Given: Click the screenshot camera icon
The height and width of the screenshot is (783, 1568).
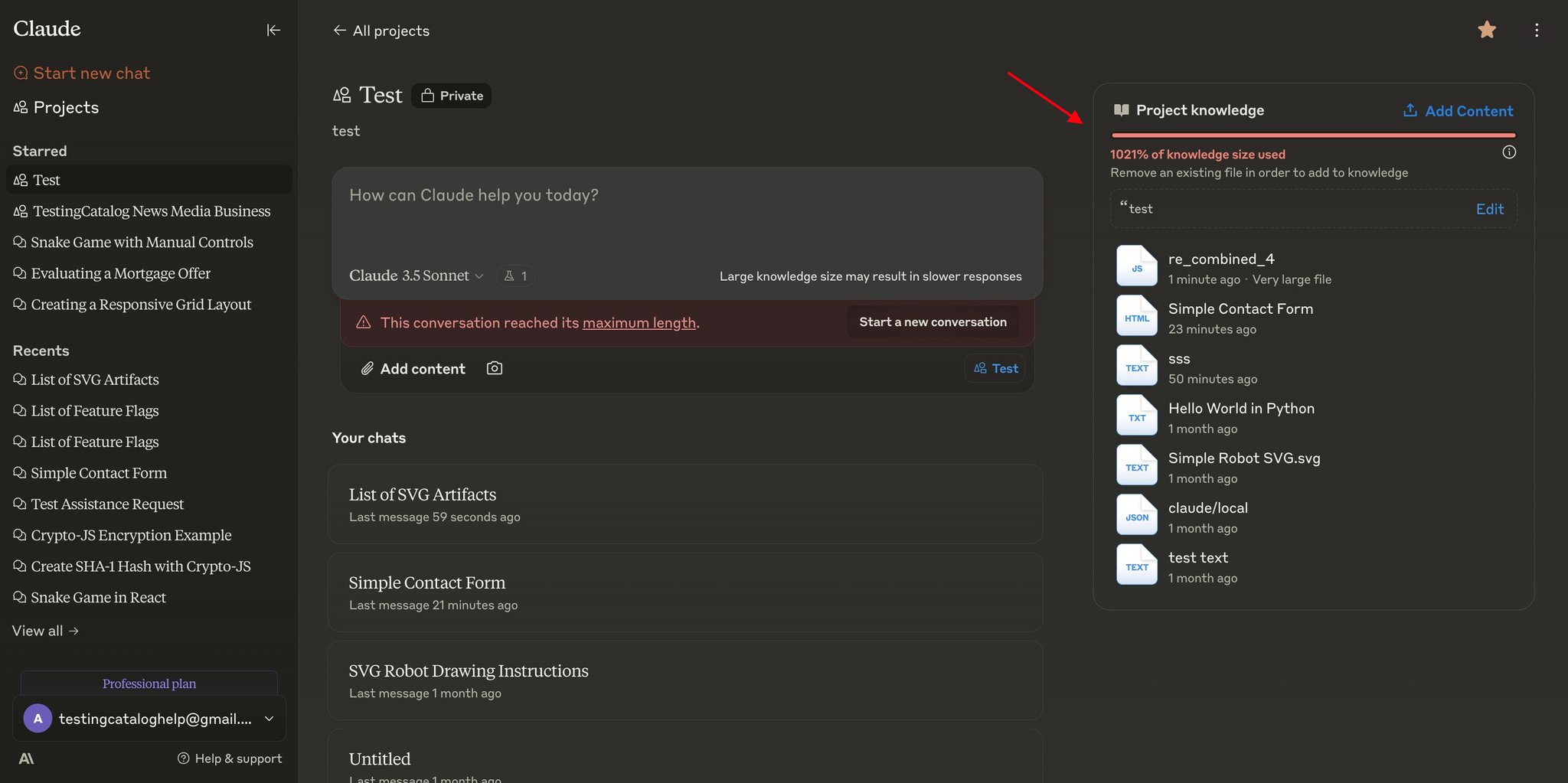Looking at the screenshot, I should click(x=495, y=368).
